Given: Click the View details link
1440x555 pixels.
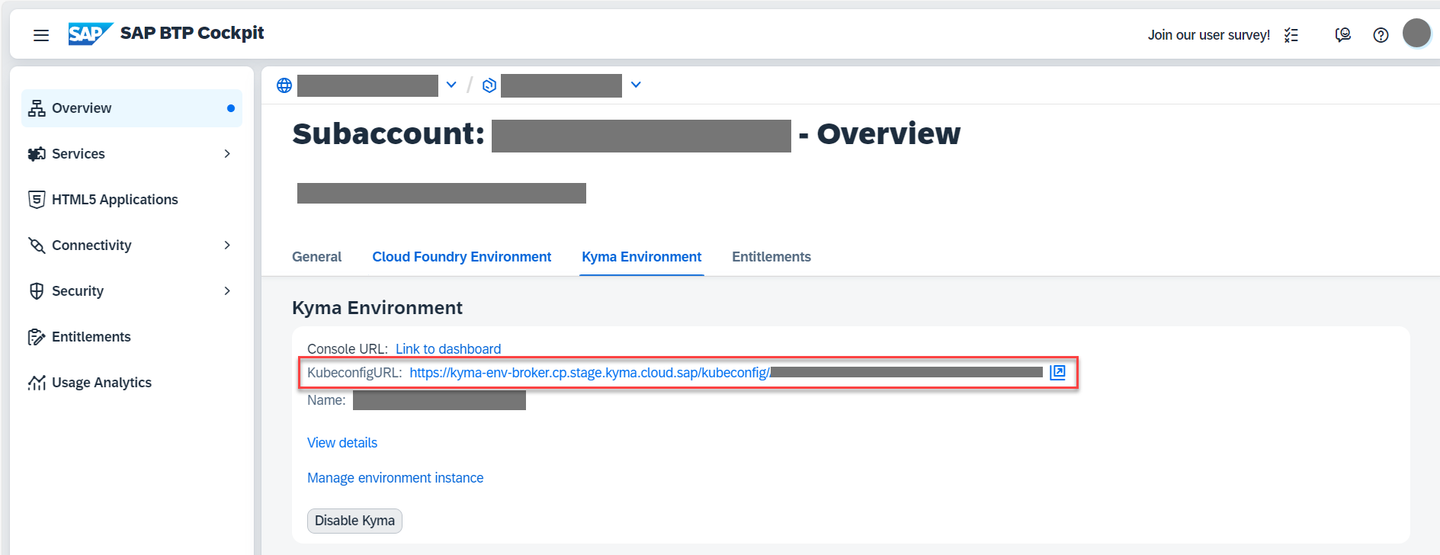Looking at the screenshot, I should pyautogui.click(x=342, y=443).
